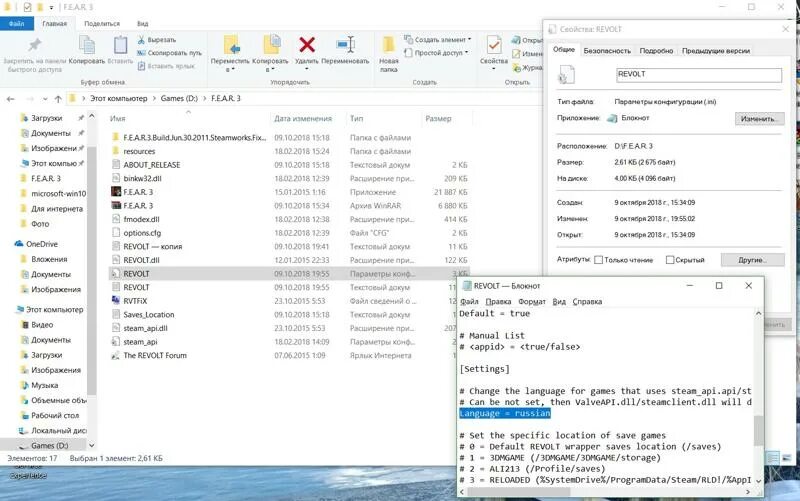
Task: Switch to the Главная ribbon tab
Action: [55, 23]
